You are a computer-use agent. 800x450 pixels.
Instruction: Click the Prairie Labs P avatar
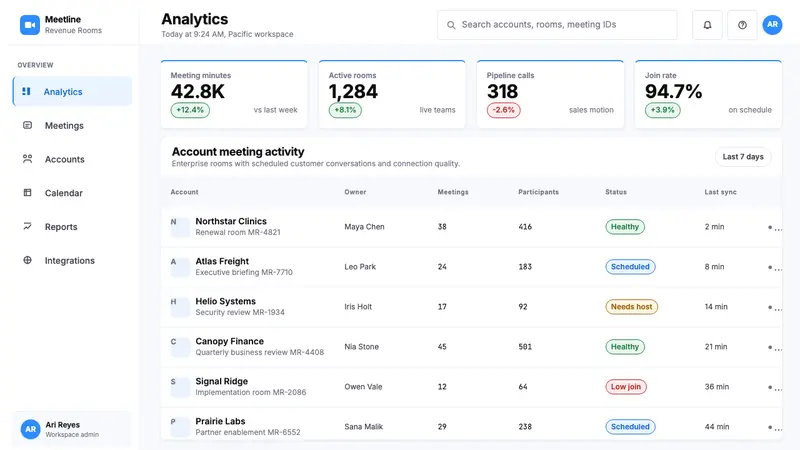[x=180, y=427]
